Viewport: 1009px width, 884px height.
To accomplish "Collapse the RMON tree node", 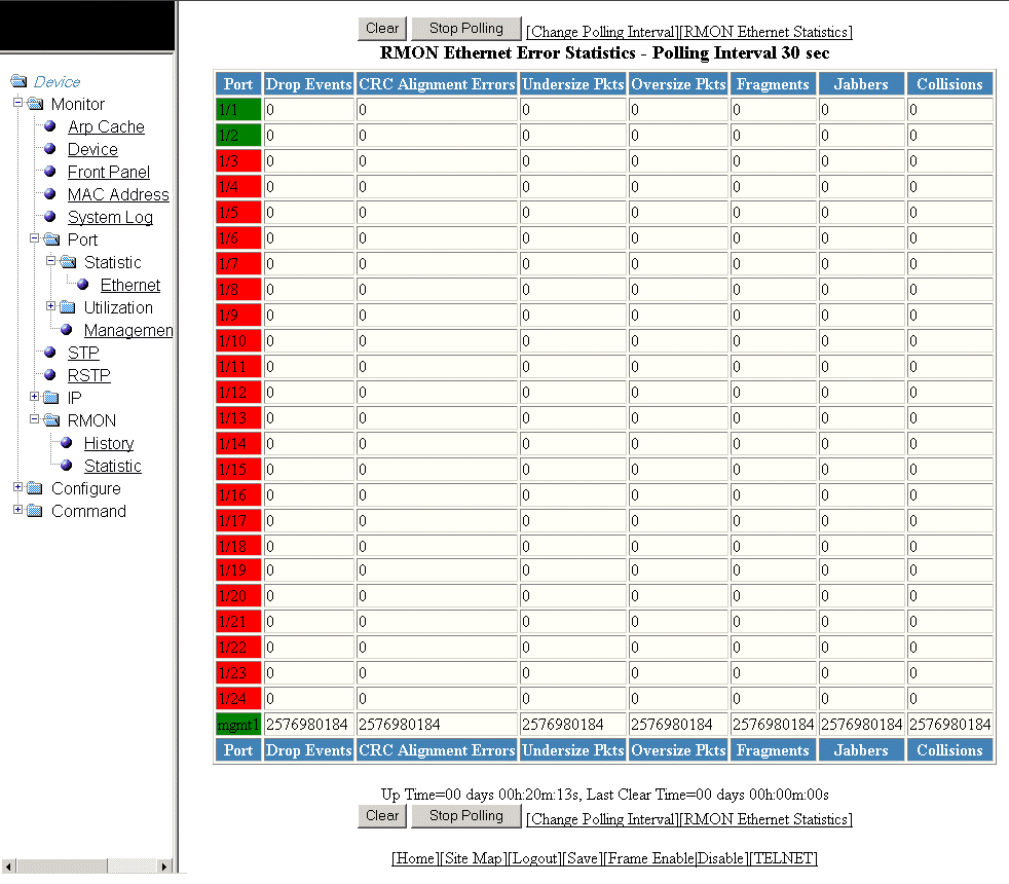I will tap(34, 419).
